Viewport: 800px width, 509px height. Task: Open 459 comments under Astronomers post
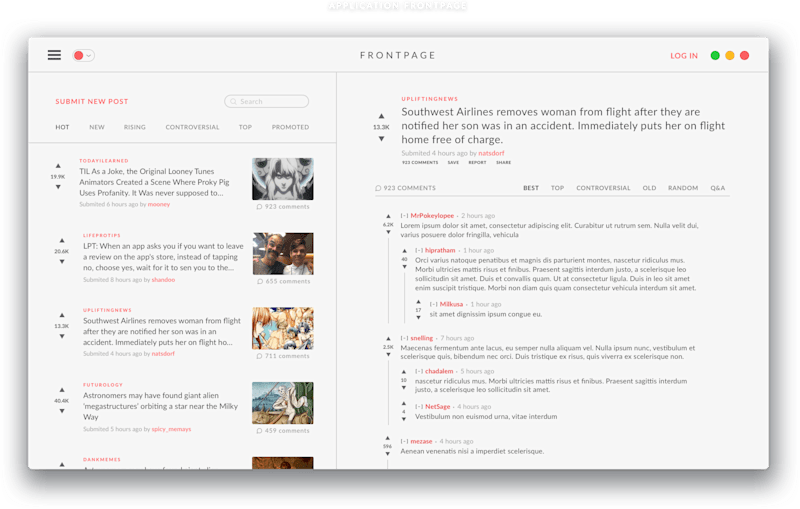coord(283,431)
